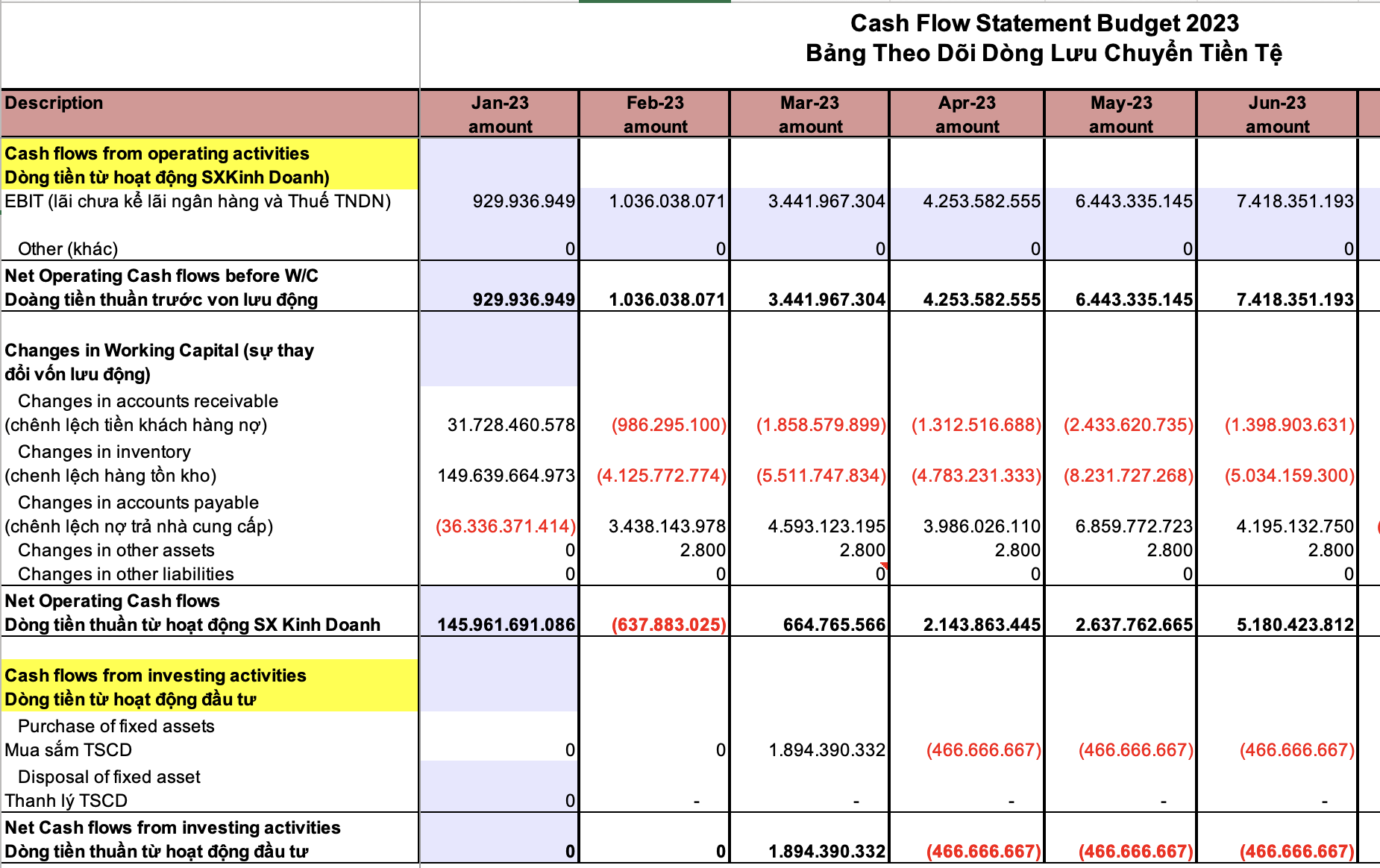Screen dimensions: 1380x868
Task: Select the Cash Flow Statement Budget 2023 title
Action: coord(1044,23)
